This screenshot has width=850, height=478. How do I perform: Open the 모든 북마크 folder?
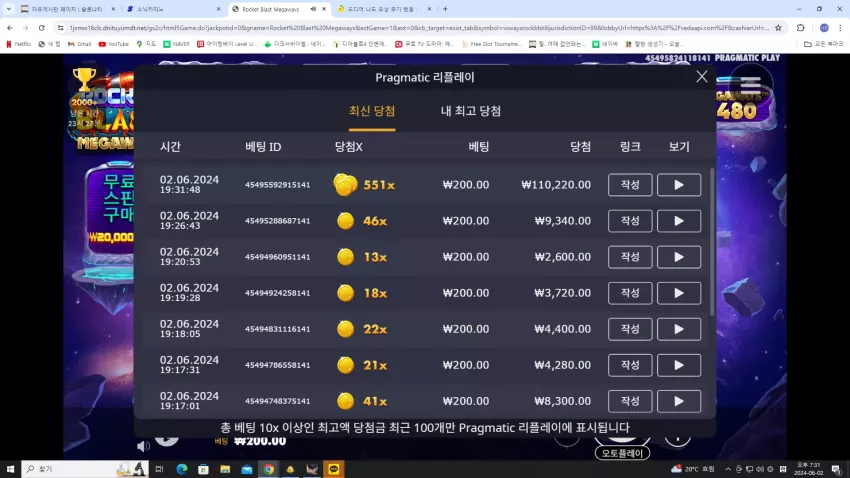(825, 44)
